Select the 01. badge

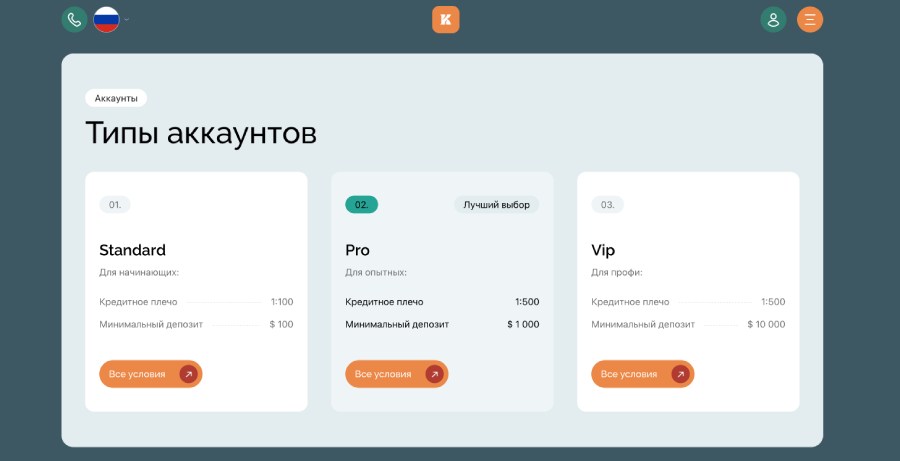(x=115, y=204)
